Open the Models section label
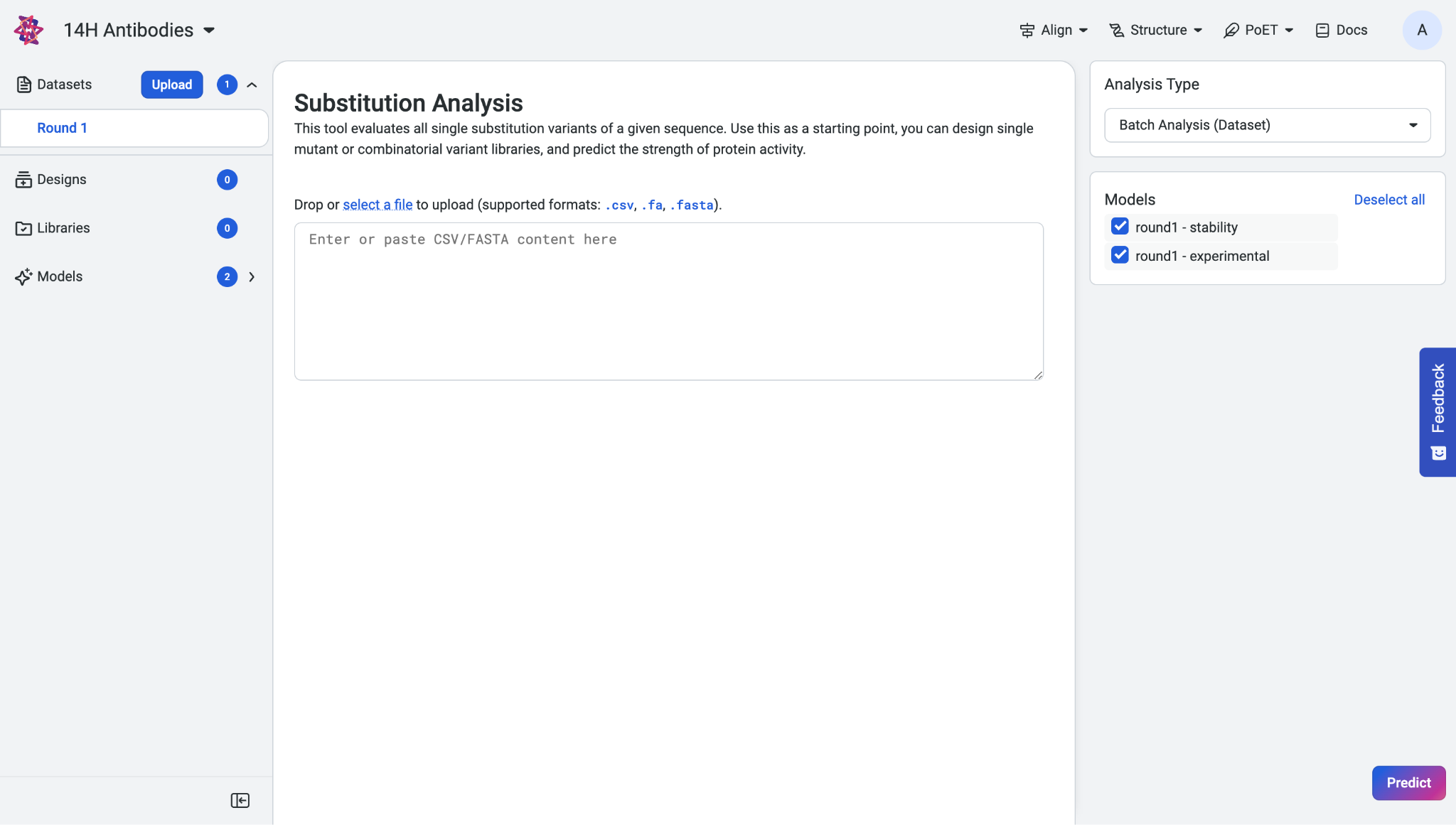The image size is (1456, 825). point(60,276)
